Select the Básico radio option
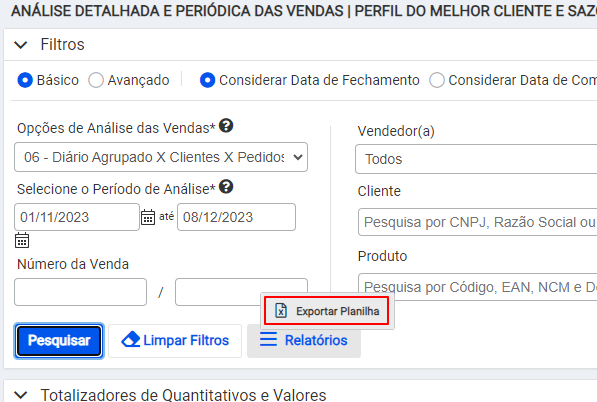This screenshot has width=597, height=402. [25, 80]
